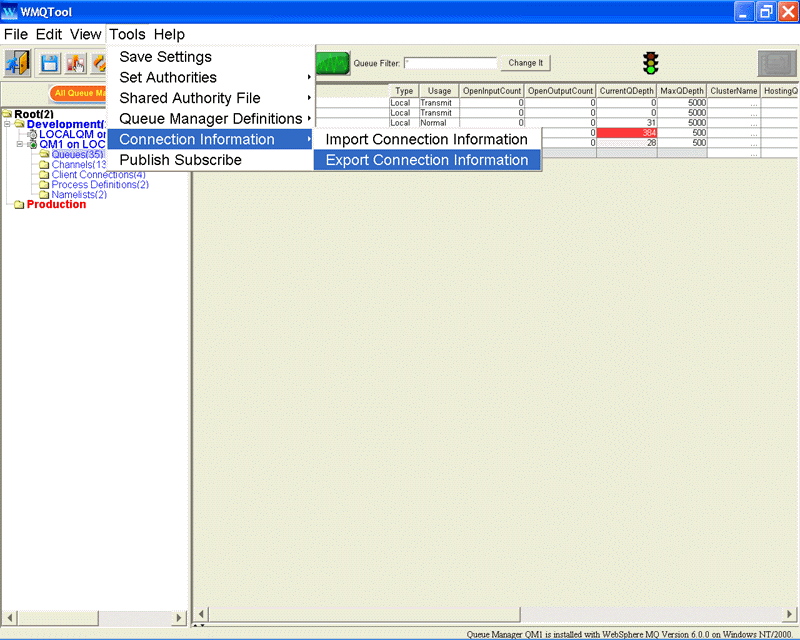This screenshot has width=800, height=640.
Task: Click the exit door toolbar icon
Action: pyautogui.click(x=18, y=63)
